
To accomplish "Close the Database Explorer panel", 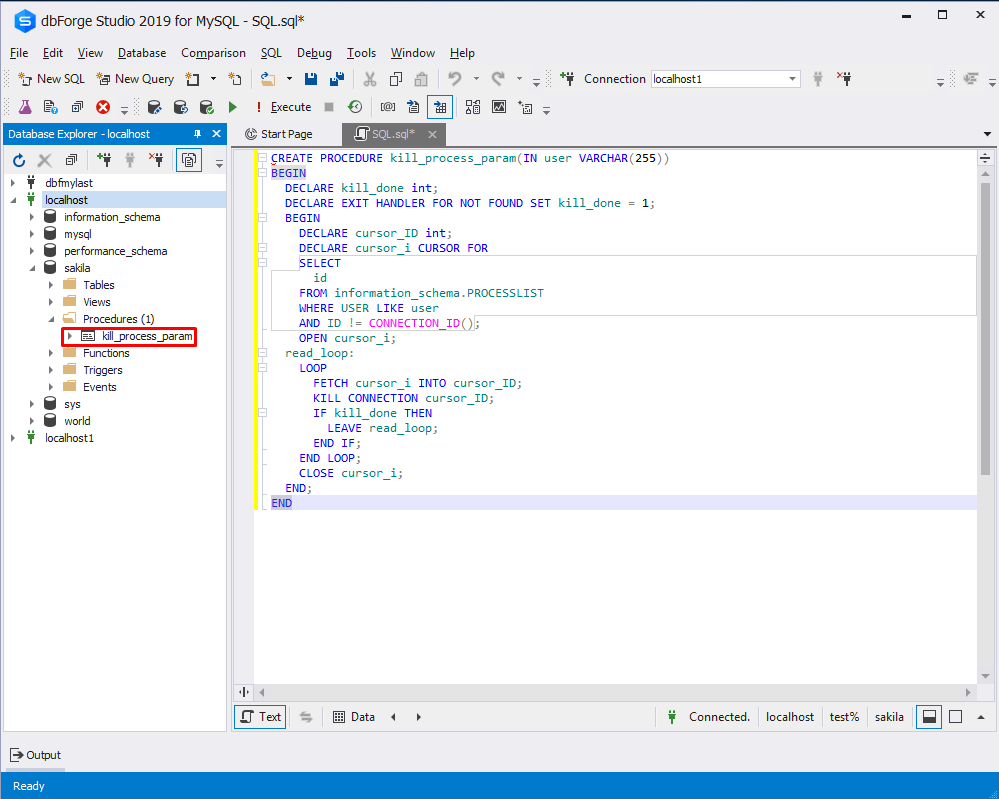I will point(216,134).
